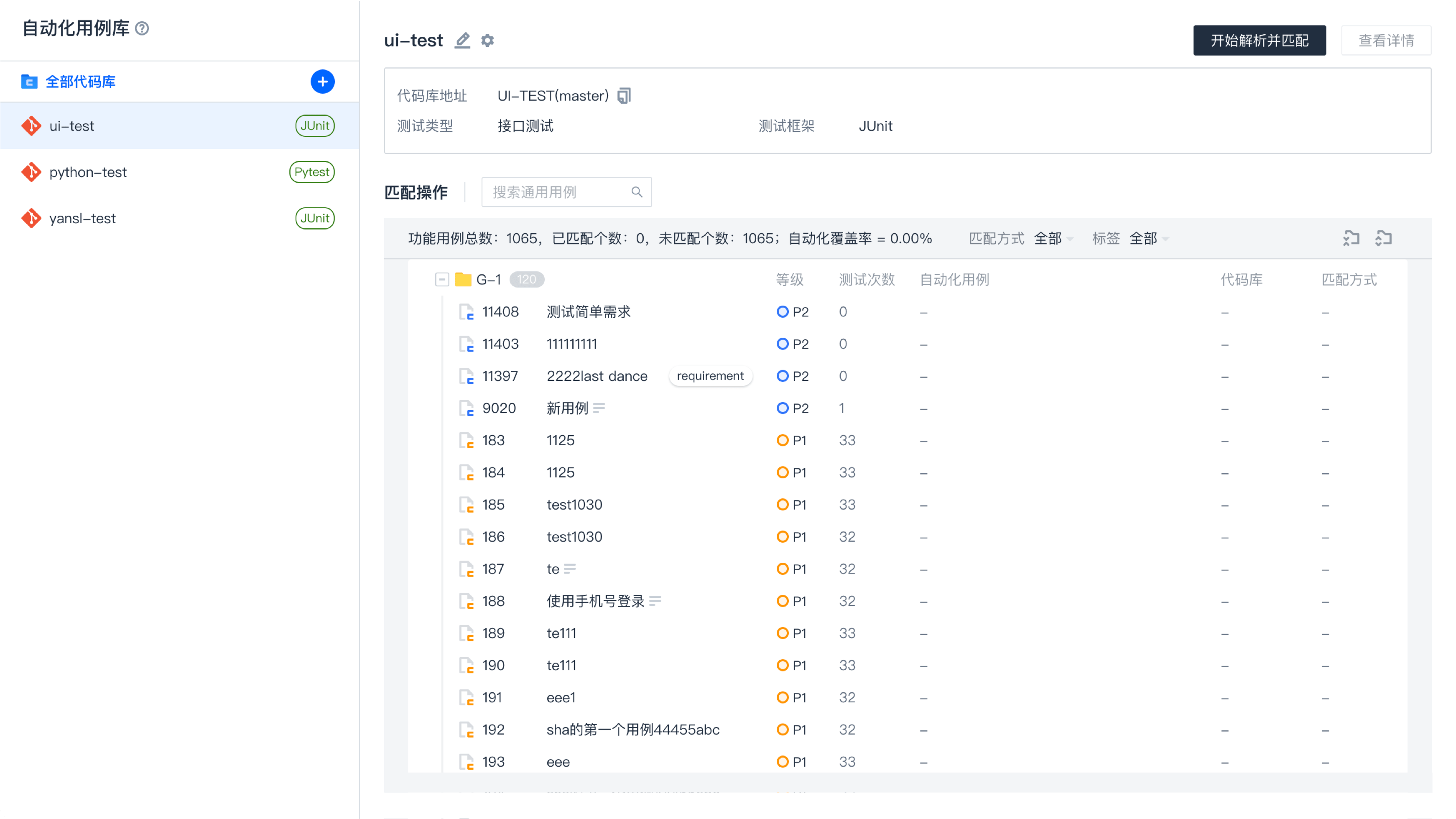
Task: Select python-test repository in sidebar
Action: [88, 172]
